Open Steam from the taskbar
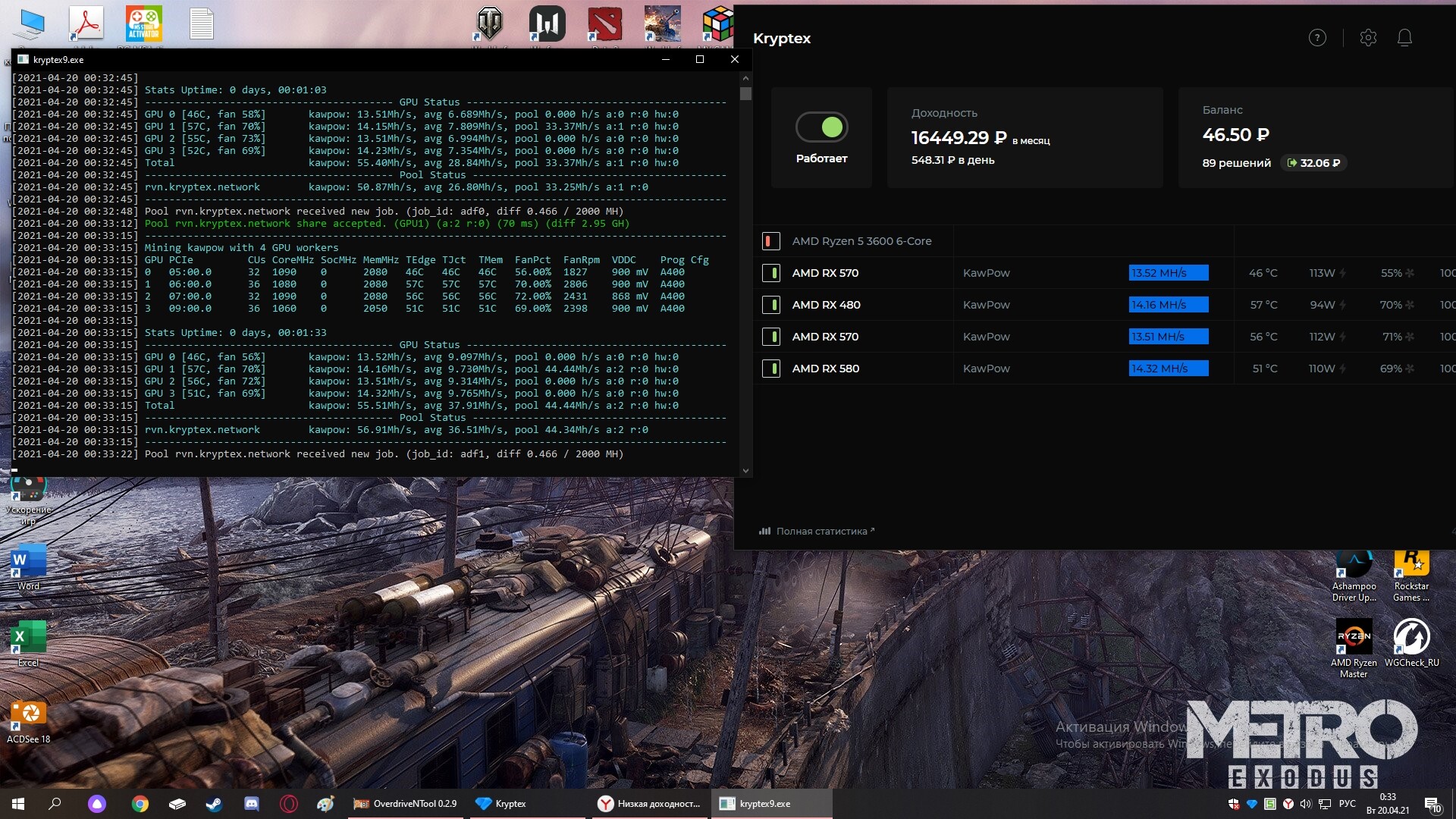Image resolution: width=1456 pixels, height=819 pixels. point(214,804)
